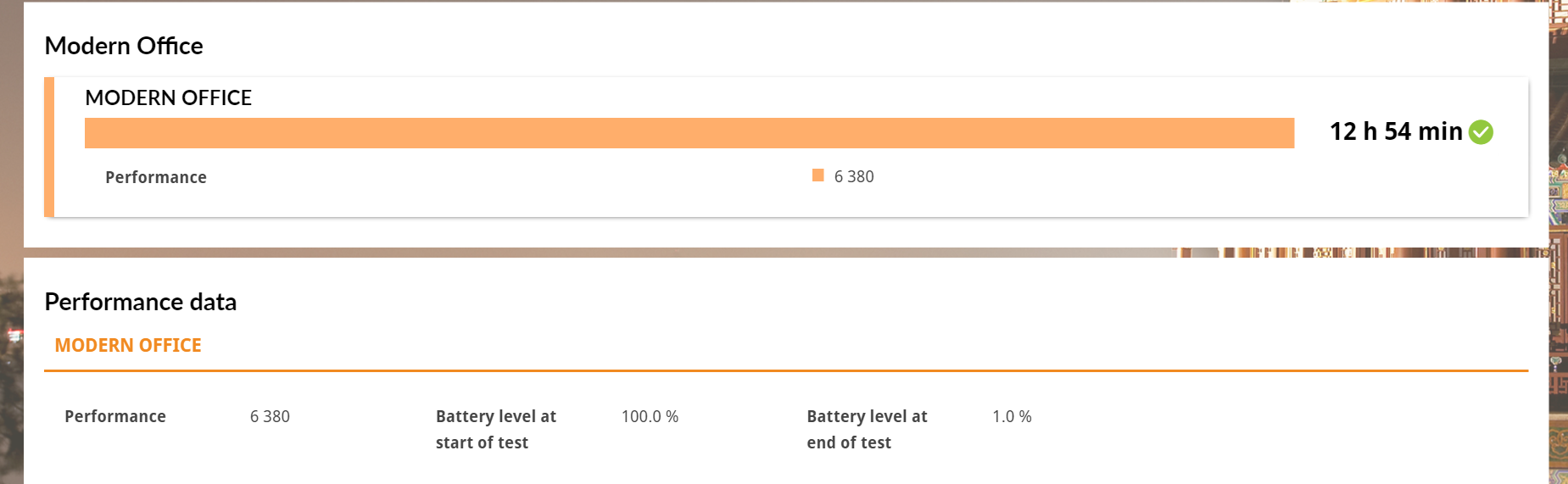Viewport: 1568px width, 484px height.
Task: Click the 100.0 % battery start value
Action: [650, 416]
